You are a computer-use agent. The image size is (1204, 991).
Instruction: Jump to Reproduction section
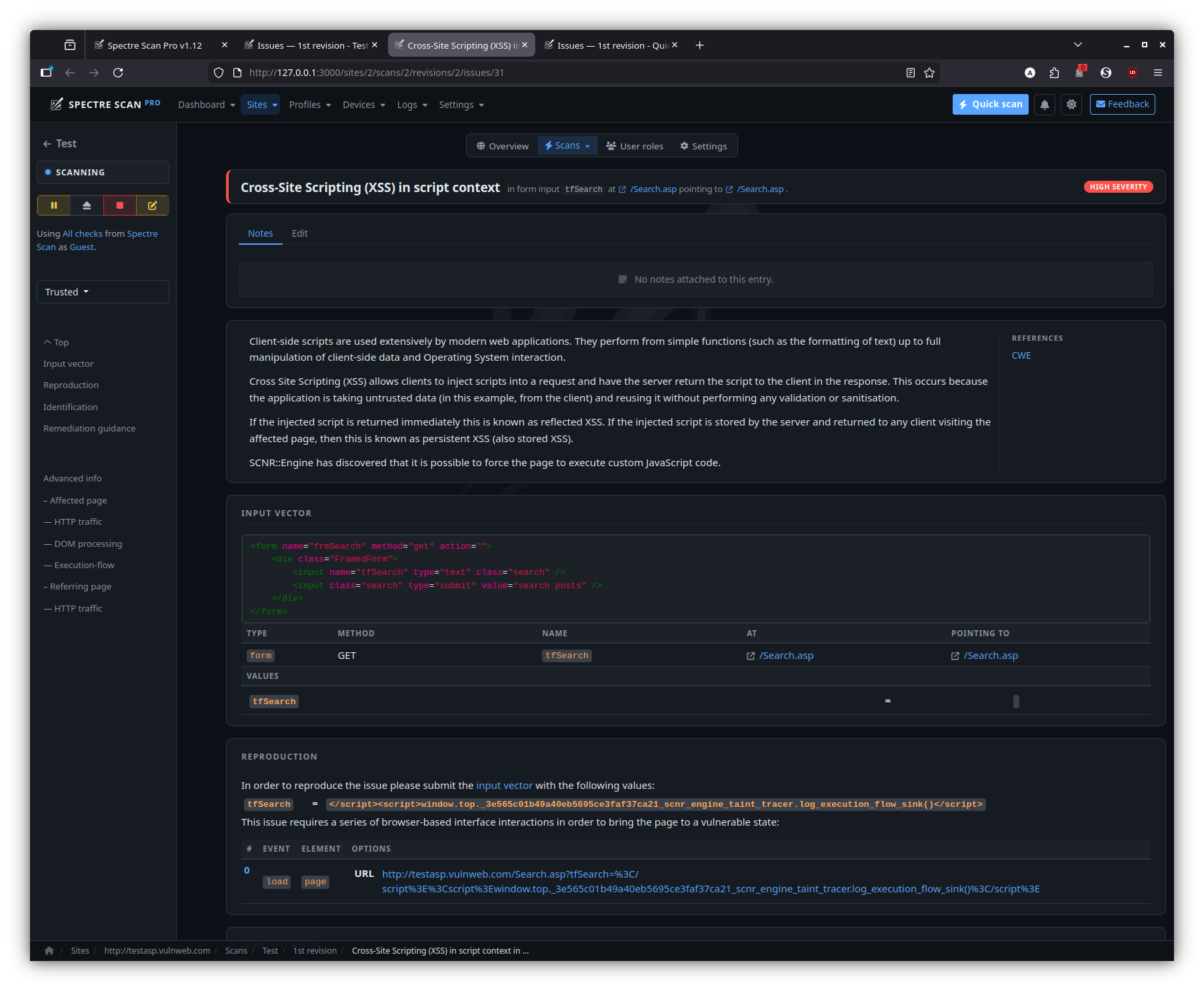click(x=71, y=385)
